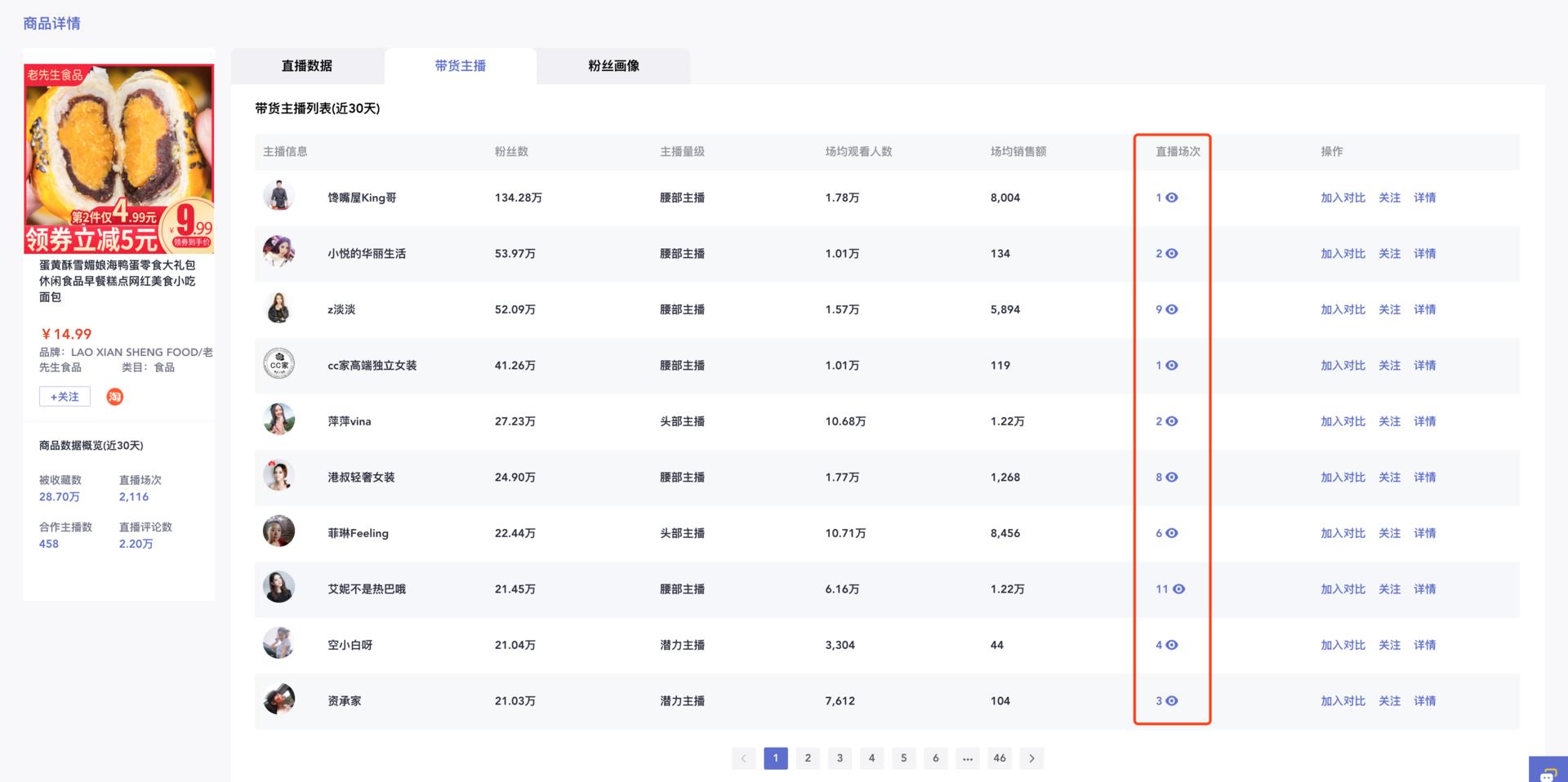Viewport: 1568px width, 782px height.
Task: Go to next page arrow
Action: click(1031, 758)
